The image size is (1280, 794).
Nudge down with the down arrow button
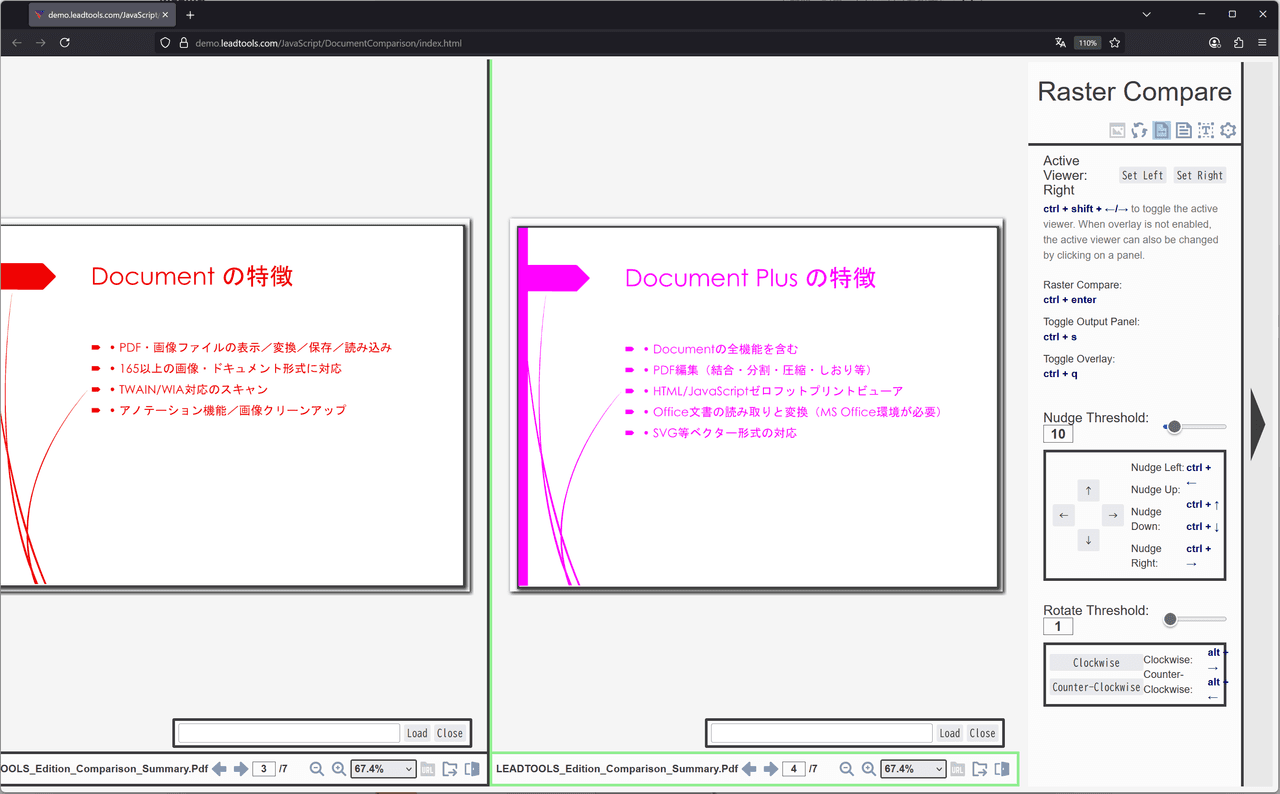(1088, 540)
